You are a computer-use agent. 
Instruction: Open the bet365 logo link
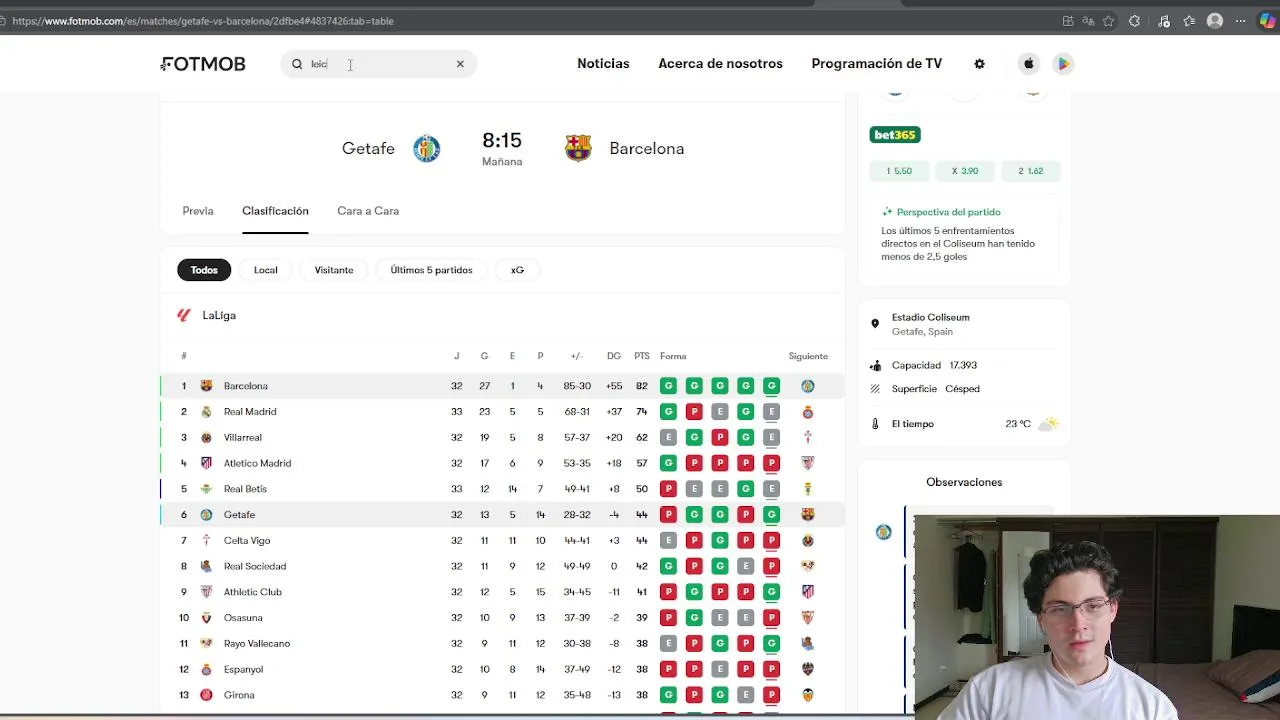895,135
